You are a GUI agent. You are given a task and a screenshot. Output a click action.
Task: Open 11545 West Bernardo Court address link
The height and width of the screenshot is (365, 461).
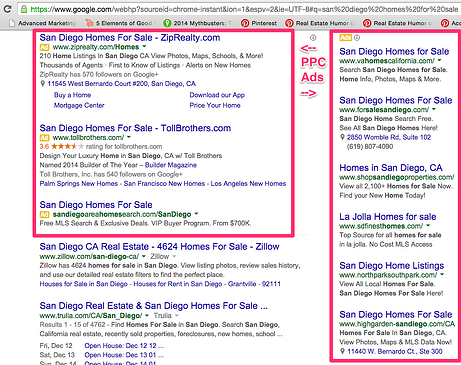(121, 84)
